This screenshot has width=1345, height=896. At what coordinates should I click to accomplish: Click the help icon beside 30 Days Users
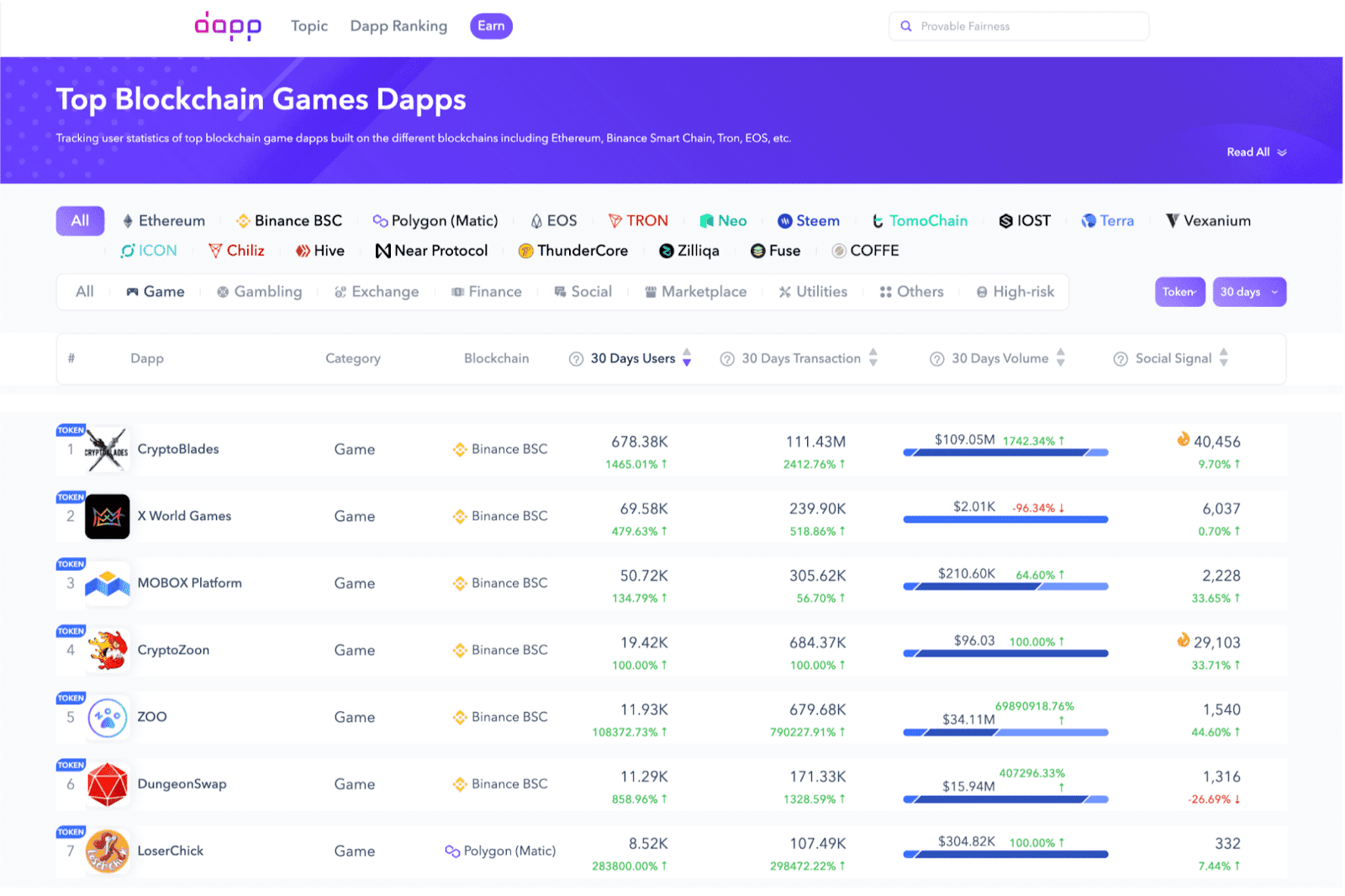pos(576,359)
